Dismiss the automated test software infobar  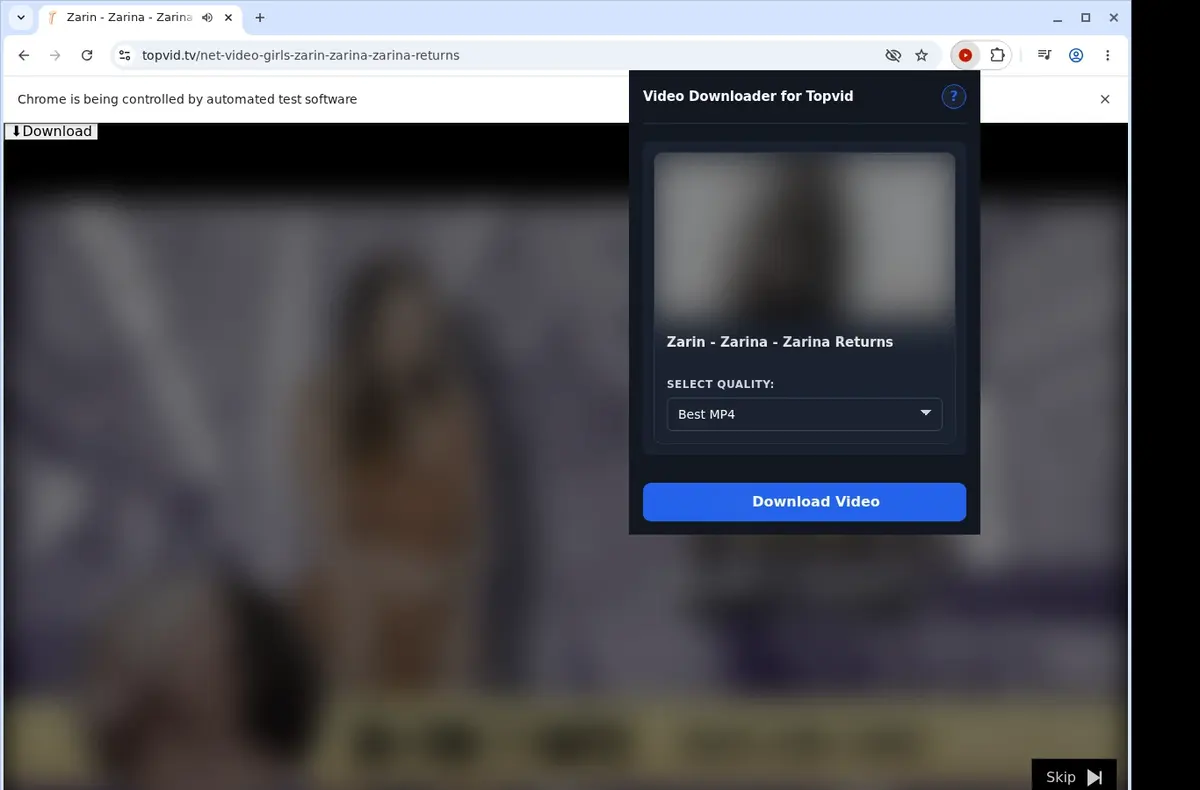[x=1105, y=99]
